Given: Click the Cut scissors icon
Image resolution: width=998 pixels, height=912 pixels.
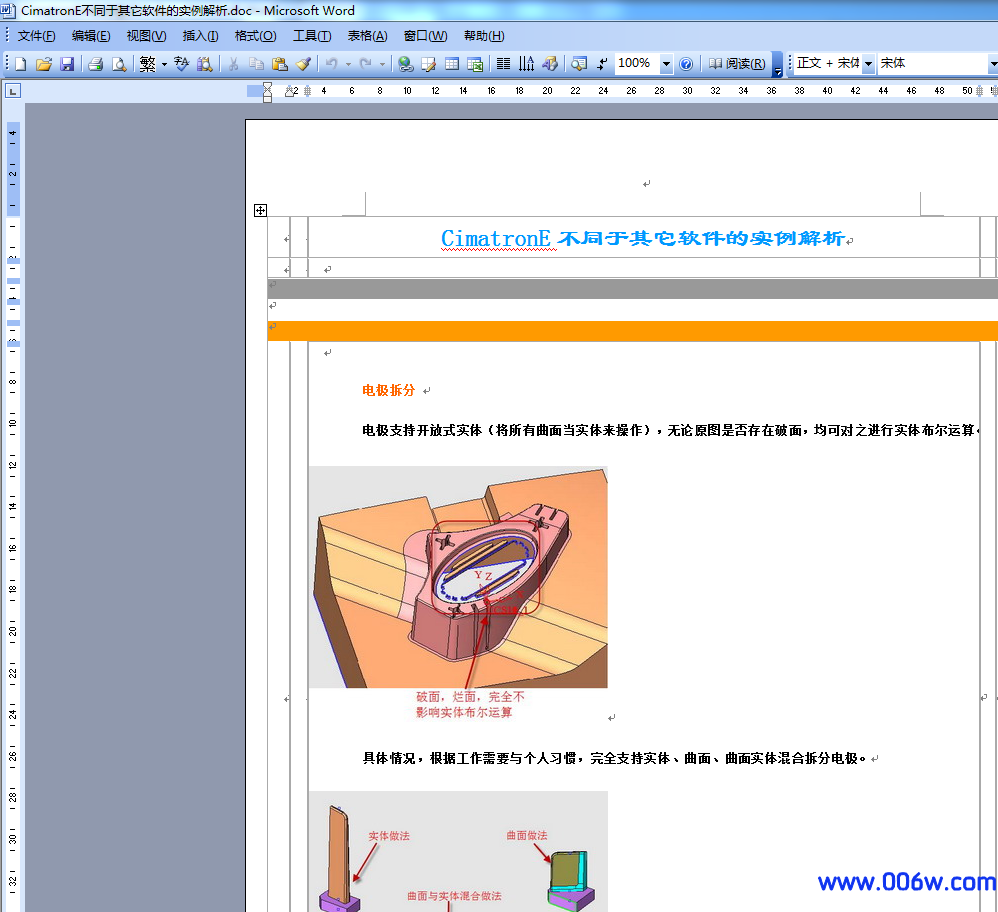Looking at the screenshot, I should click(x=234, y=64).
